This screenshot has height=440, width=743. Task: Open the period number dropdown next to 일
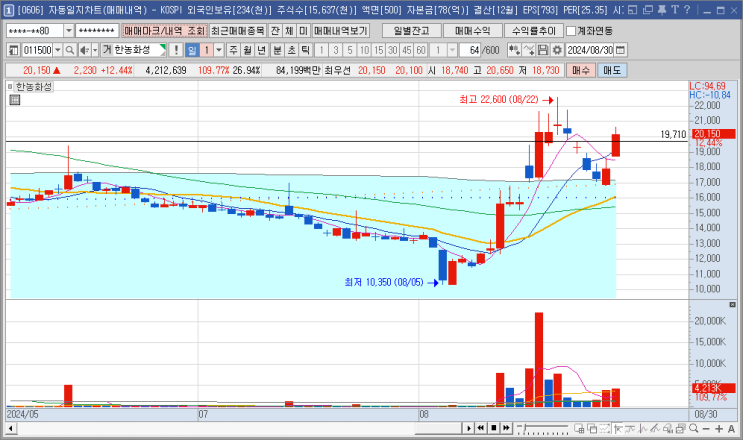point(219,50)
